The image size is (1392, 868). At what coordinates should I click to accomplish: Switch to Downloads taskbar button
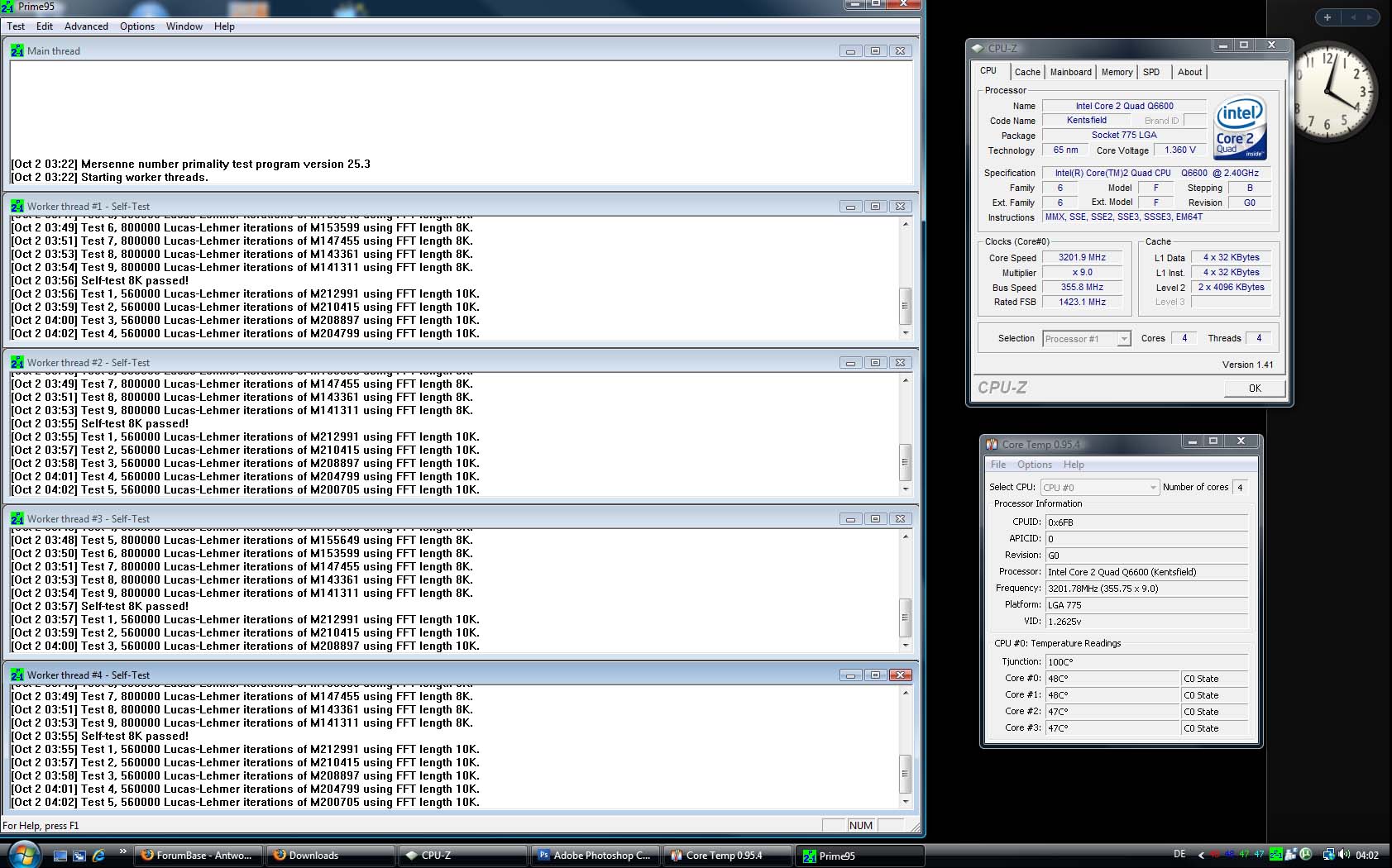(x=331, y=856)
